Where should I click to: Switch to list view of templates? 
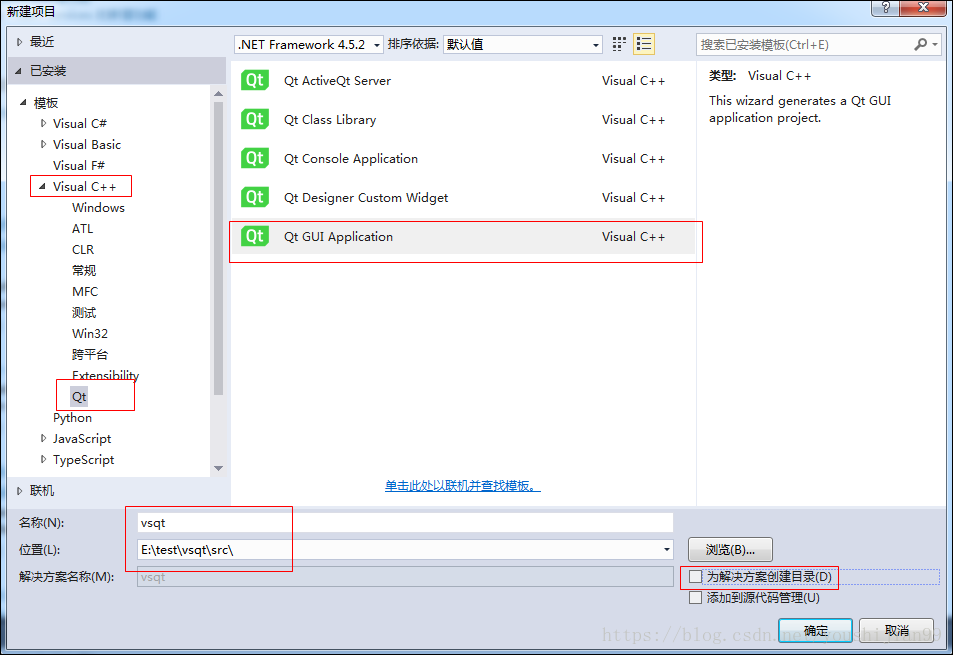pos(644,44)
